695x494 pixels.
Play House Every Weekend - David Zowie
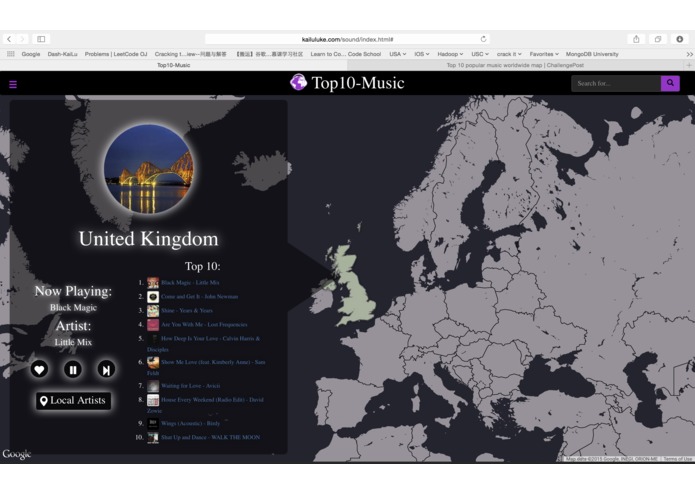[205, 405]
